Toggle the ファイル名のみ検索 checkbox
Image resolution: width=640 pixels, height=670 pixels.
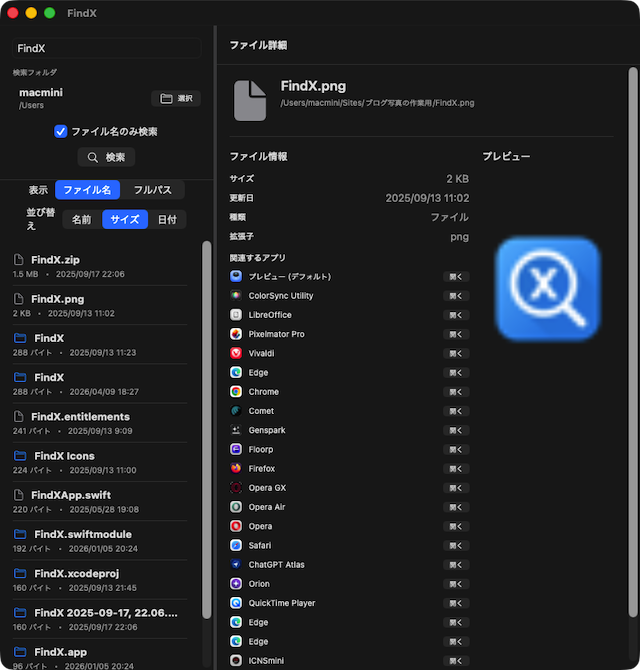click(61, 131)
